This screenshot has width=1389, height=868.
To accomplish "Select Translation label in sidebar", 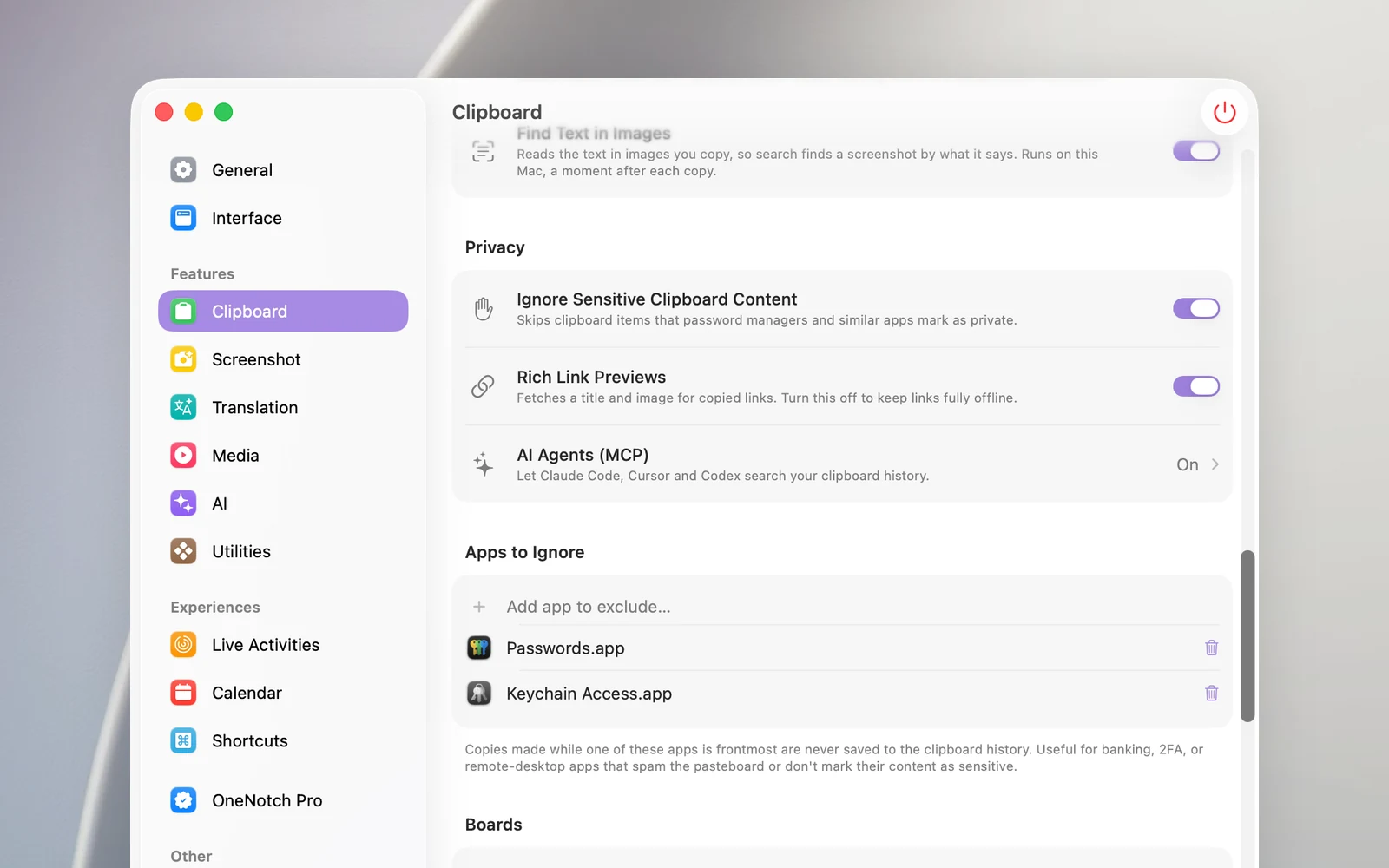I will click(x=254, y=407).
